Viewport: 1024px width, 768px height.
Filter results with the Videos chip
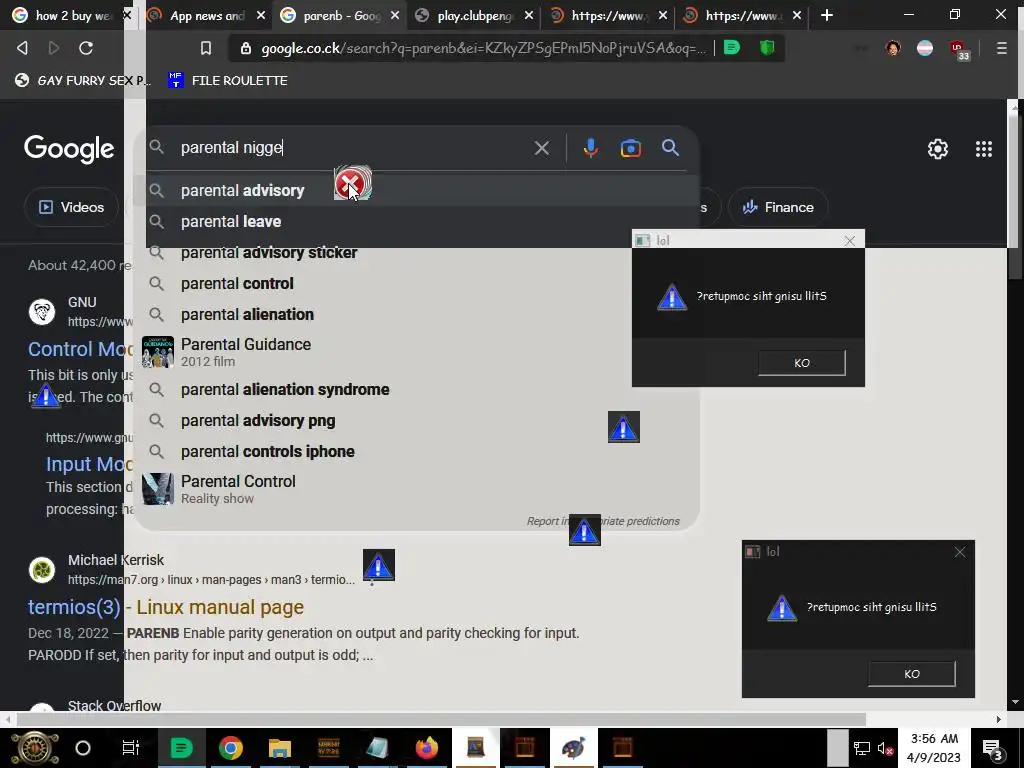[x=72, y=207]
